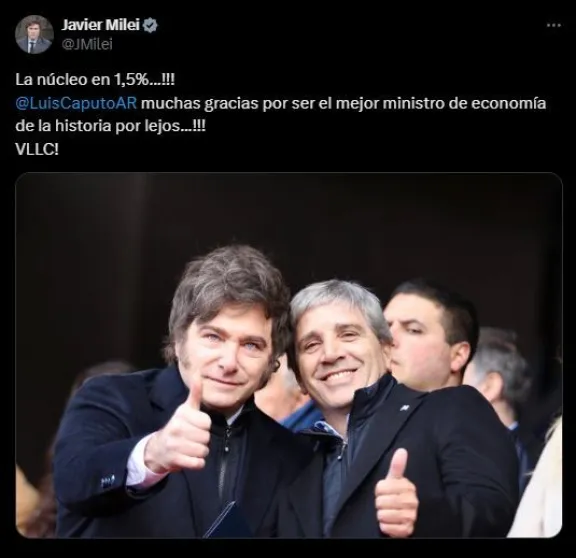
Task: Click the Javier Milei display name
Action: click(x=101, y=25)
